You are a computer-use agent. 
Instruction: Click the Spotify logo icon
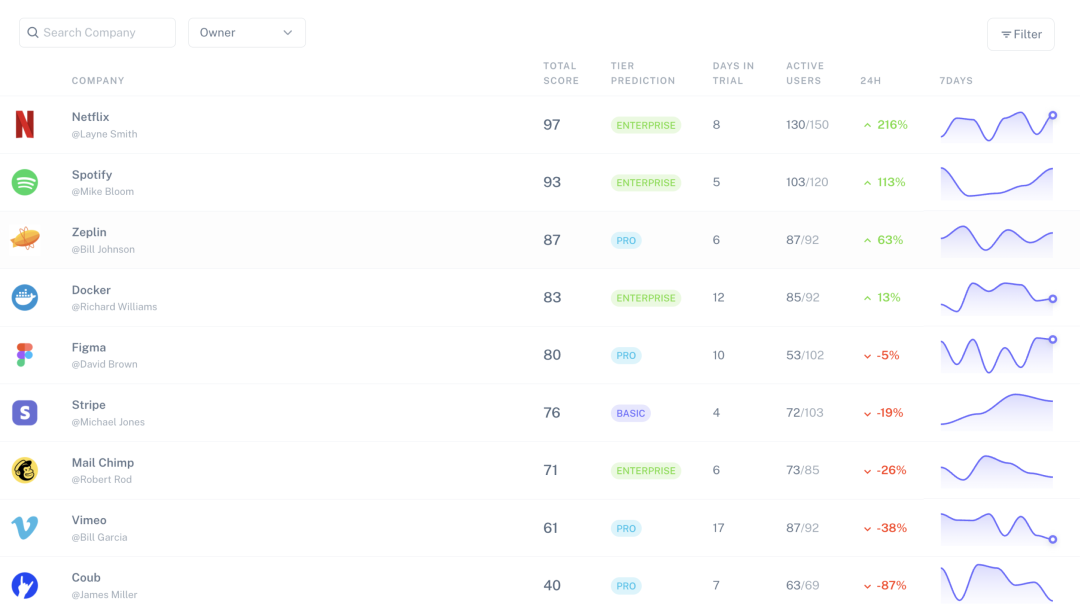click(x=25, y=183)
